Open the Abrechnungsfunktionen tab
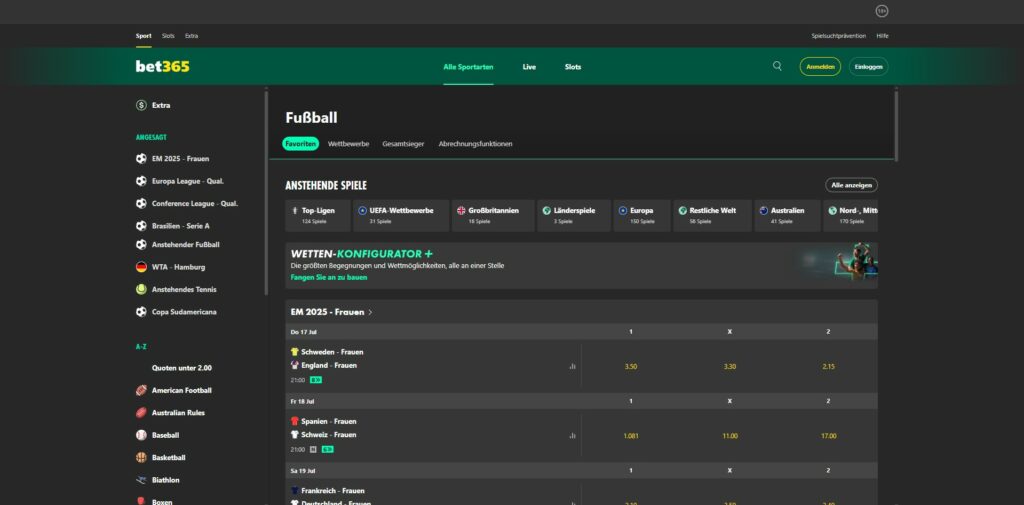This screenshot has height=505, width=1024. tap(475, 144)
